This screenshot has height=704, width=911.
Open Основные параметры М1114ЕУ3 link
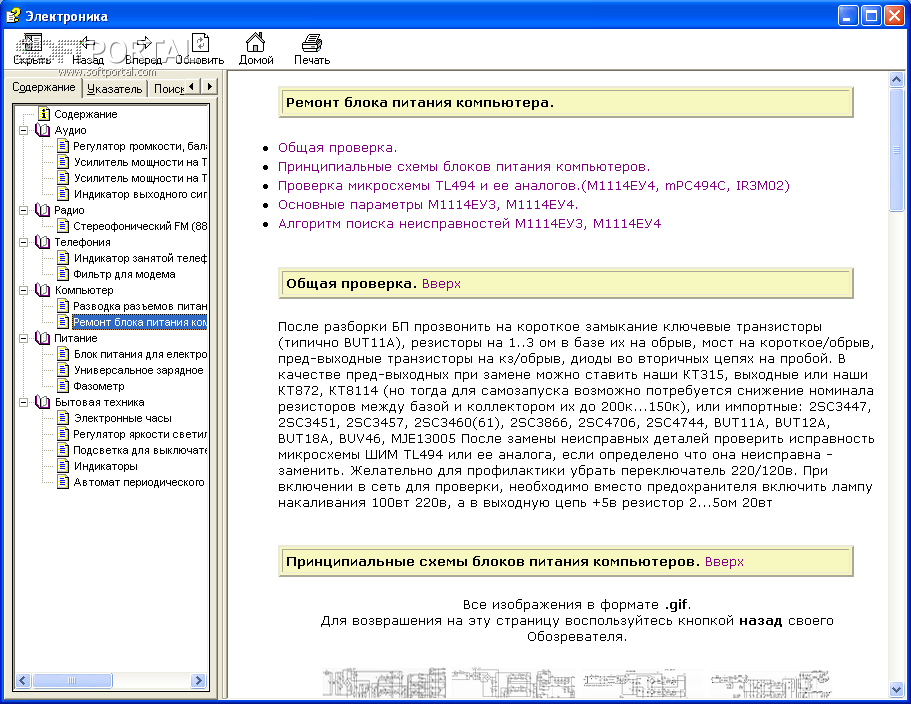click(428, 204)
